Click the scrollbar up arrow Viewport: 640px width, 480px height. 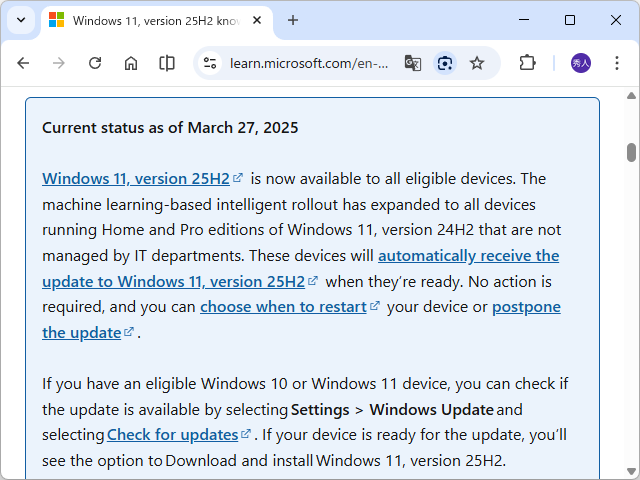click(631, 96)
